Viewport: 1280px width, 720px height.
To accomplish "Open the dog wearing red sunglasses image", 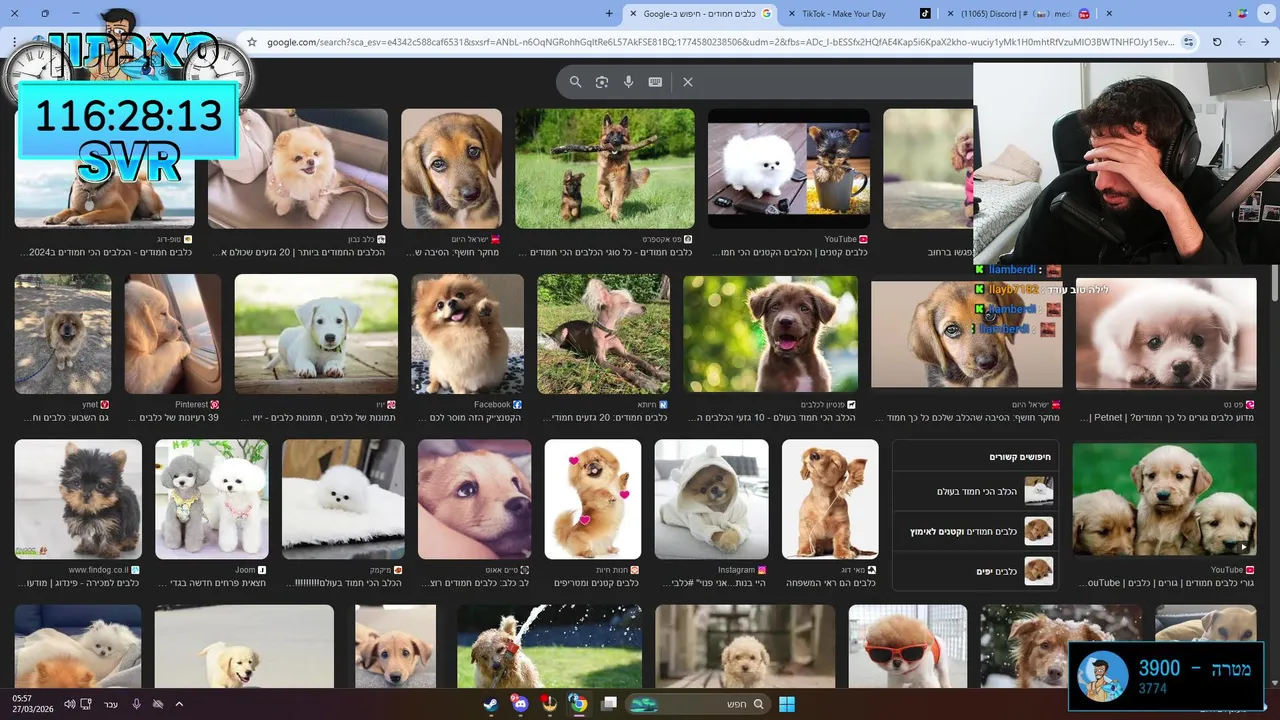I will [908, 645].
